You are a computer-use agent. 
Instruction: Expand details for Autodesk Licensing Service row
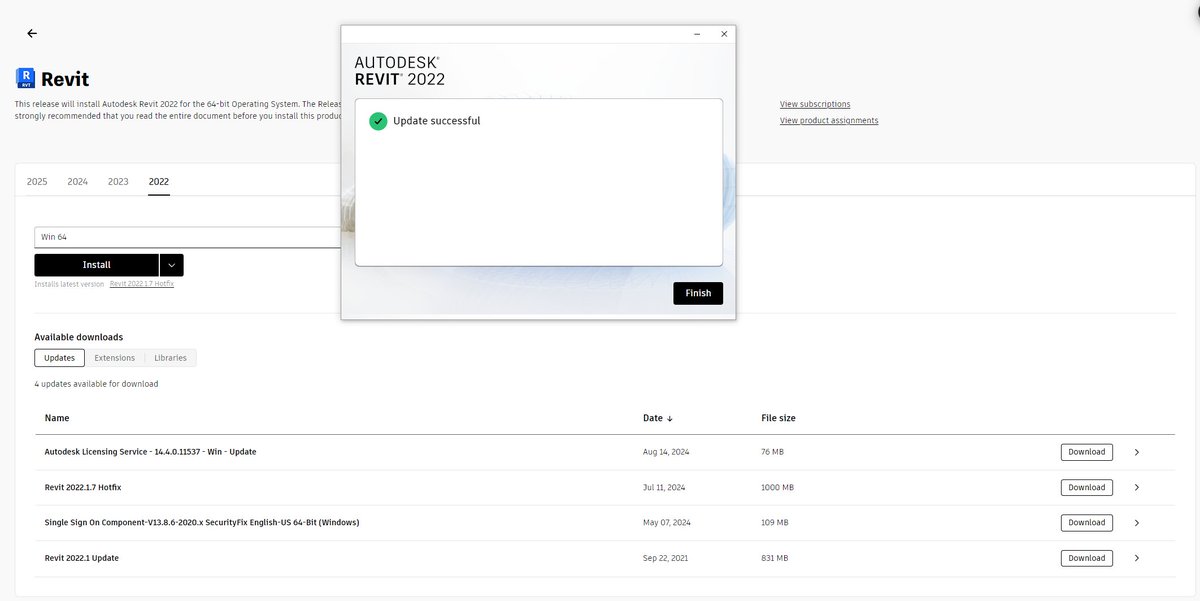pyautogui.click(x=1137, y=452)
